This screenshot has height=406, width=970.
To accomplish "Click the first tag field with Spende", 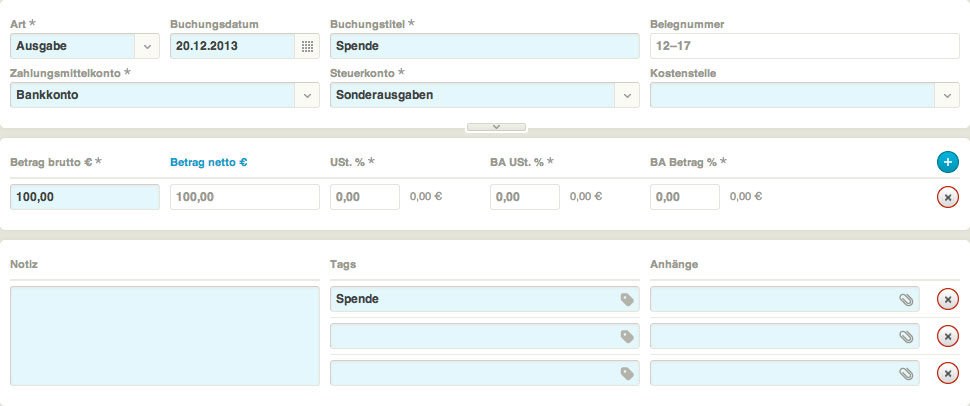I will tap(485, 300).
